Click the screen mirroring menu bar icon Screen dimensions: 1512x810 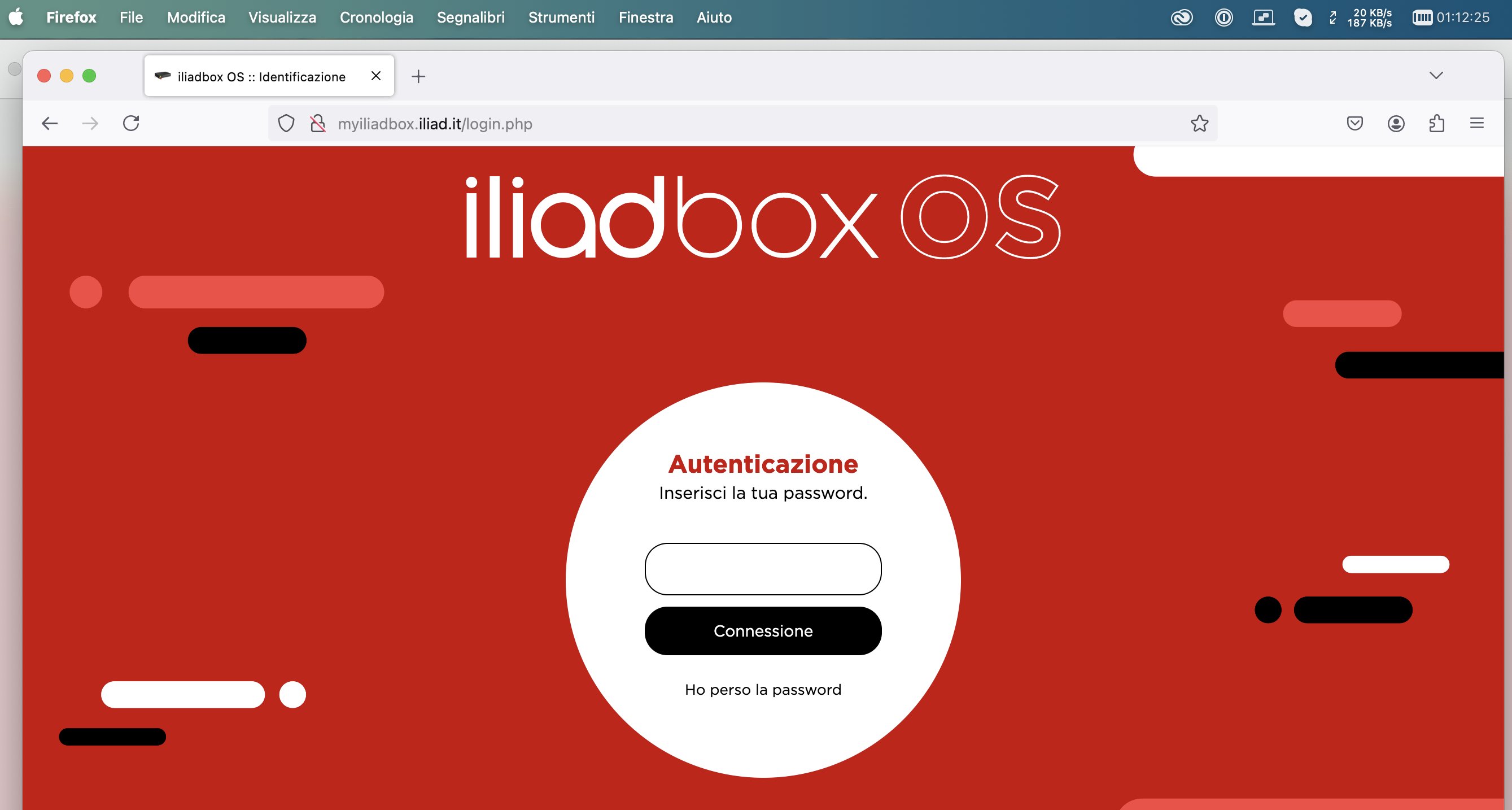(1263, 18)
